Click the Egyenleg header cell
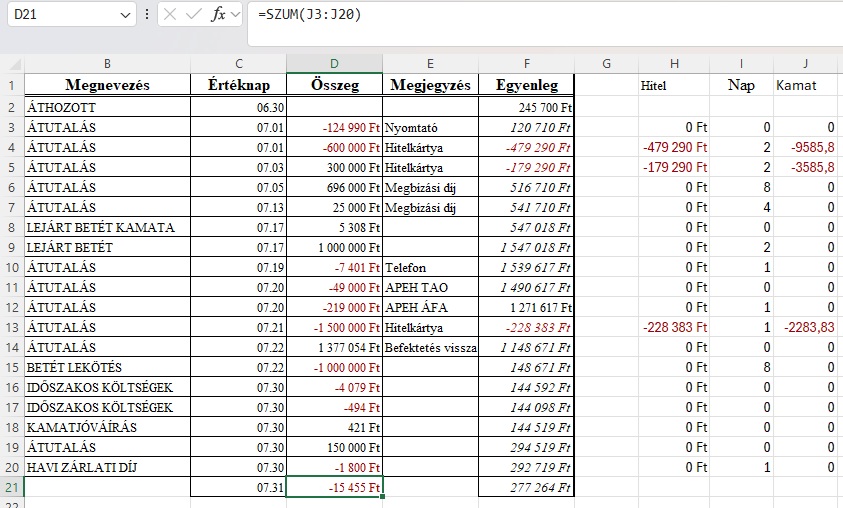Screen dimensions: 843x508 pyautogui.click(x=527, y=85)
